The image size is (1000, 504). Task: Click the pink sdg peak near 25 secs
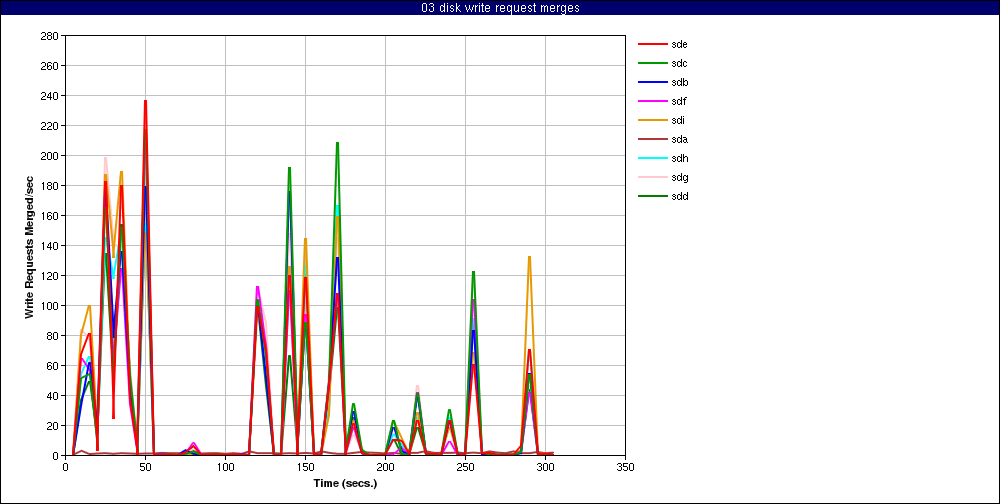tap(105, 158)
